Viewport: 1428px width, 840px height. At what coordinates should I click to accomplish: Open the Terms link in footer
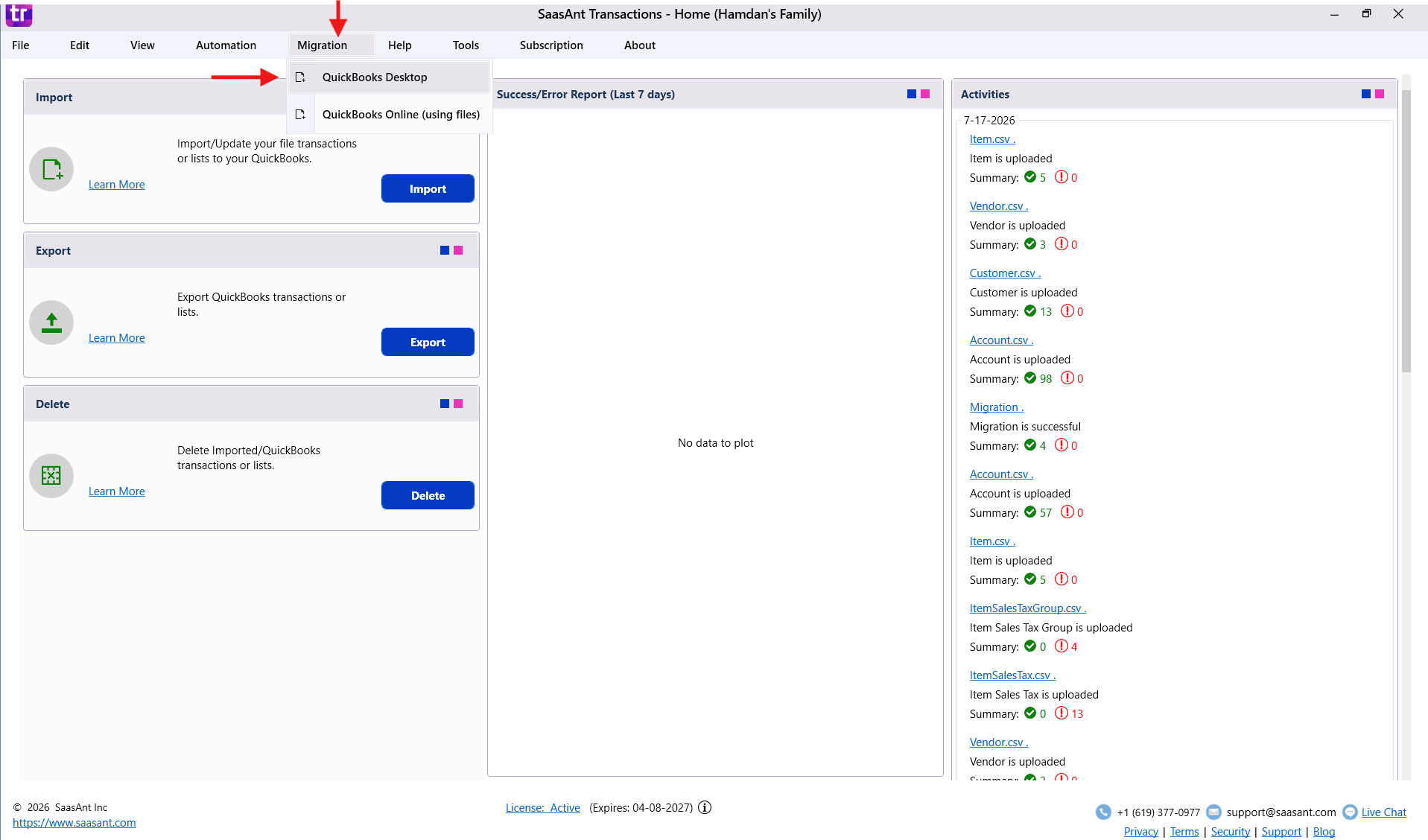pyautogui.click(x=1184, y=832)
